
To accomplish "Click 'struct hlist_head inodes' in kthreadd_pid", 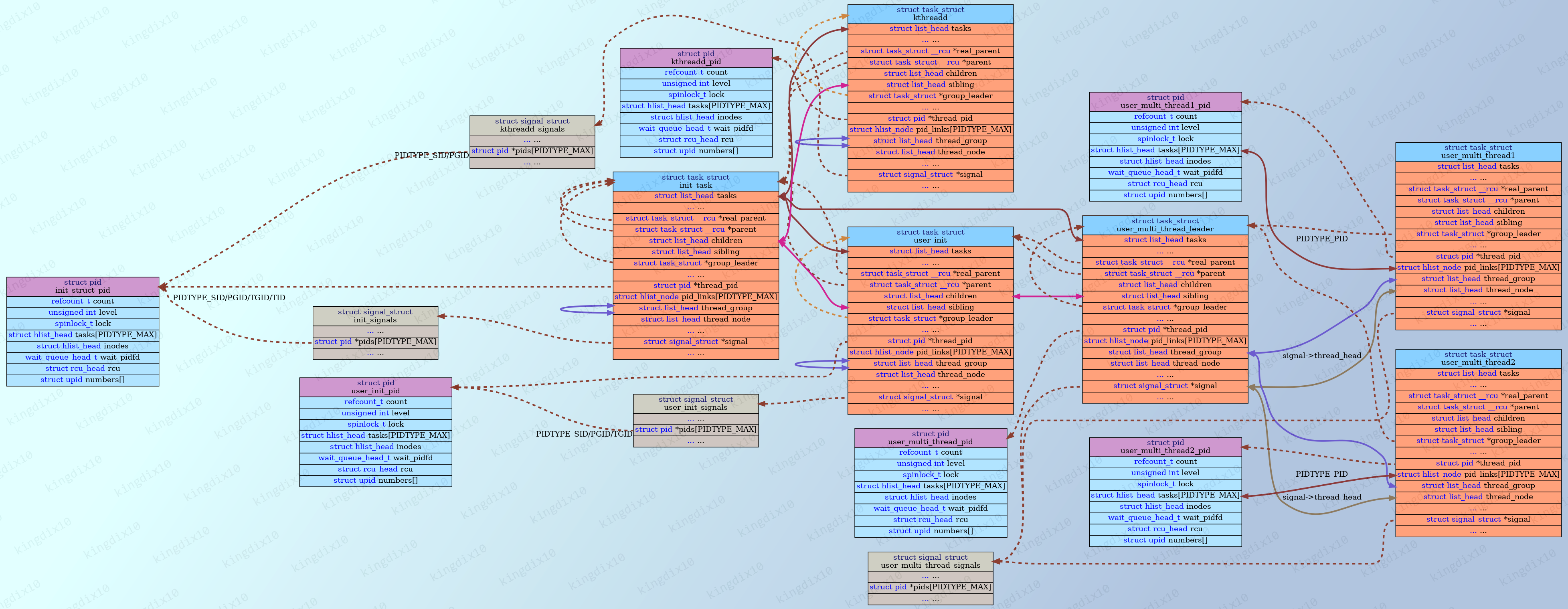I will tap(696, 117).
